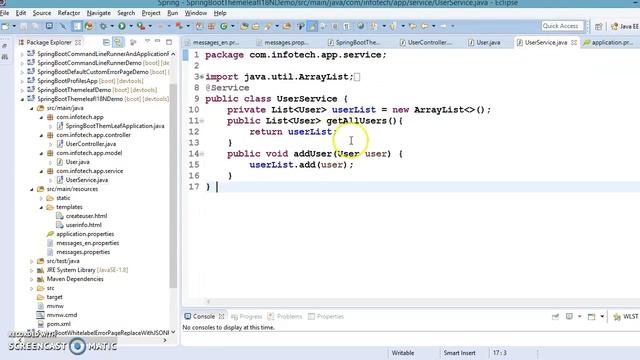The height and width of the screenshot is (360, 640).
Task: Switch to the Java EE perspective
Action: tap(625, 26)
